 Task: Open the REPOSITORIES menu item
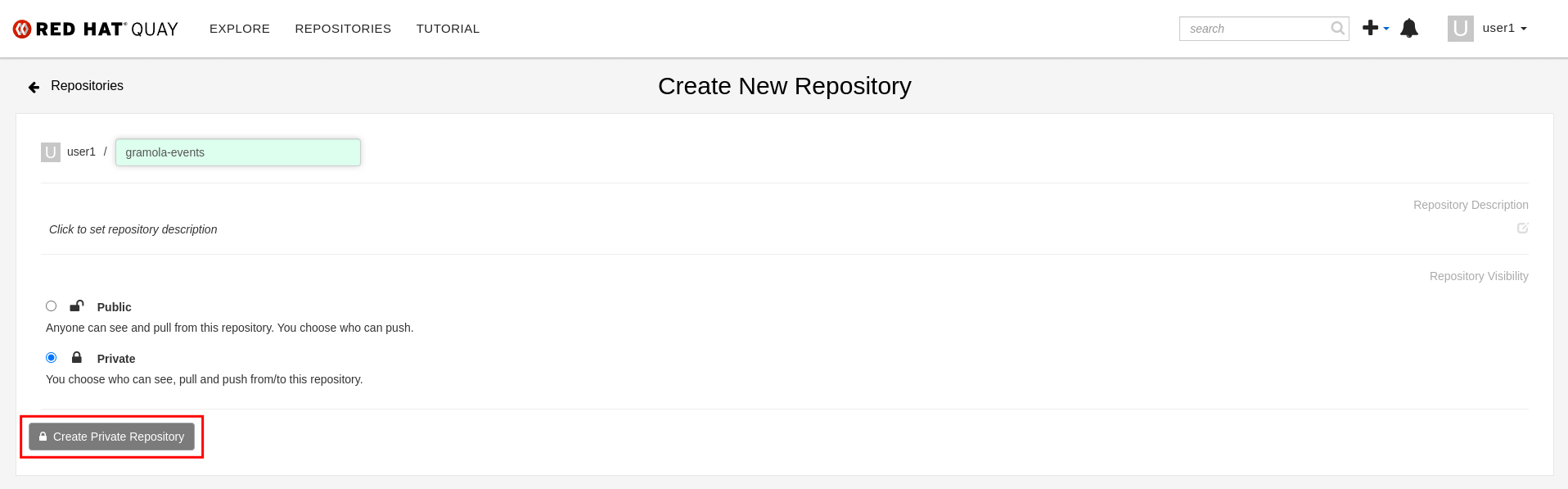pyautogui.click(x=342, y=28)
